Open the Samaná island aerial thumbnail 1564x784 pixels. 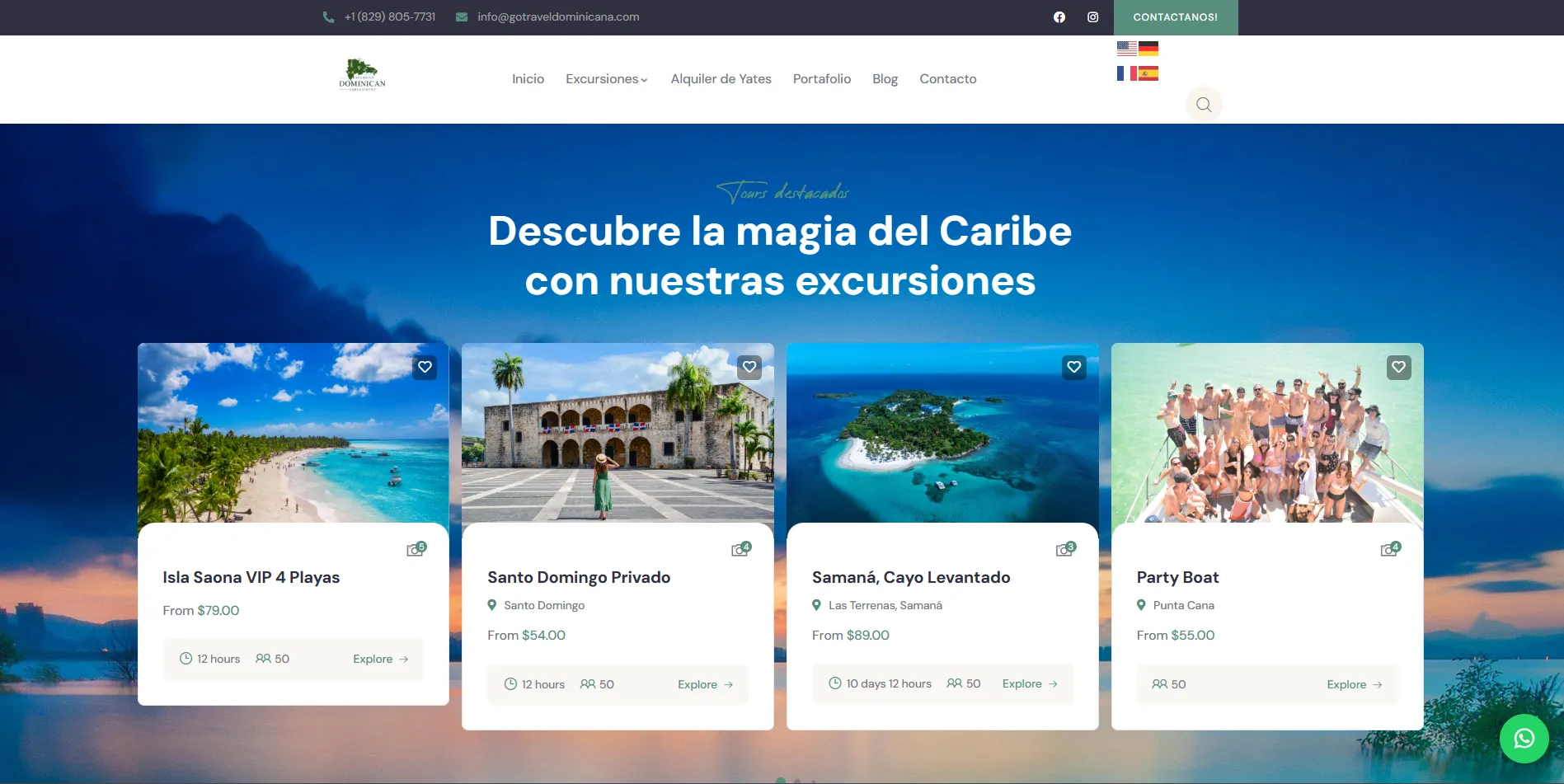[942, 433]
